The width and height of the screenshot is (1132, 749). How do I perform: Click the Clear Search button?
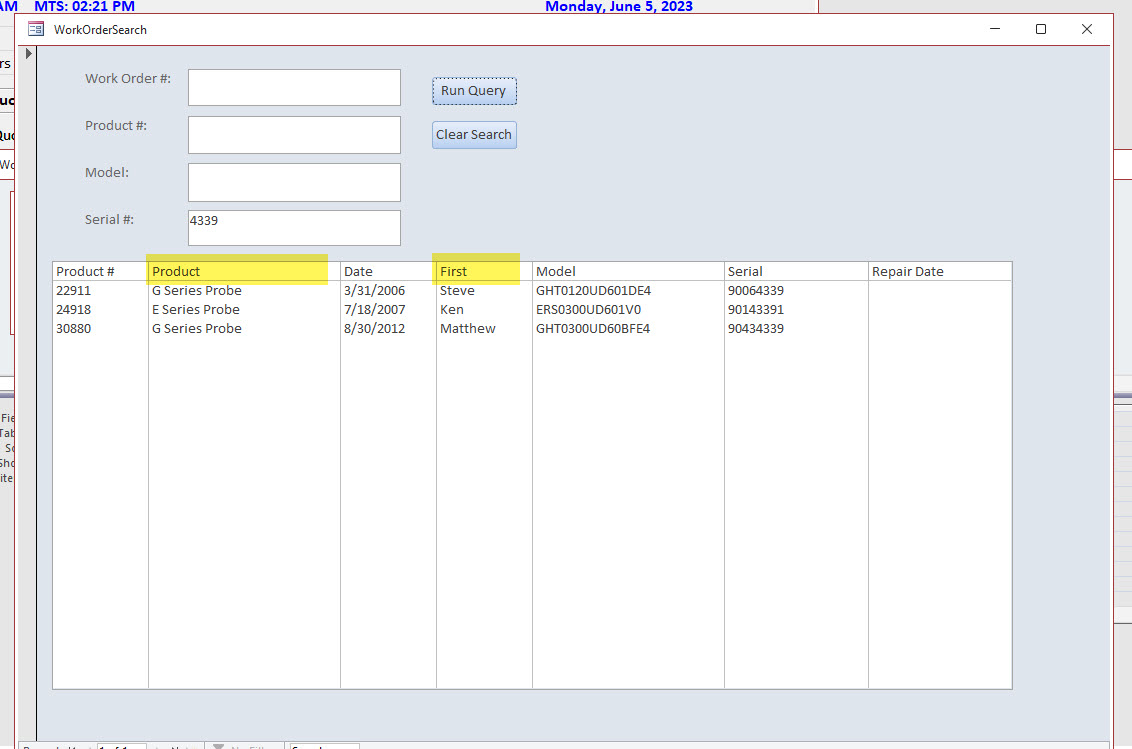pos(473,134)
